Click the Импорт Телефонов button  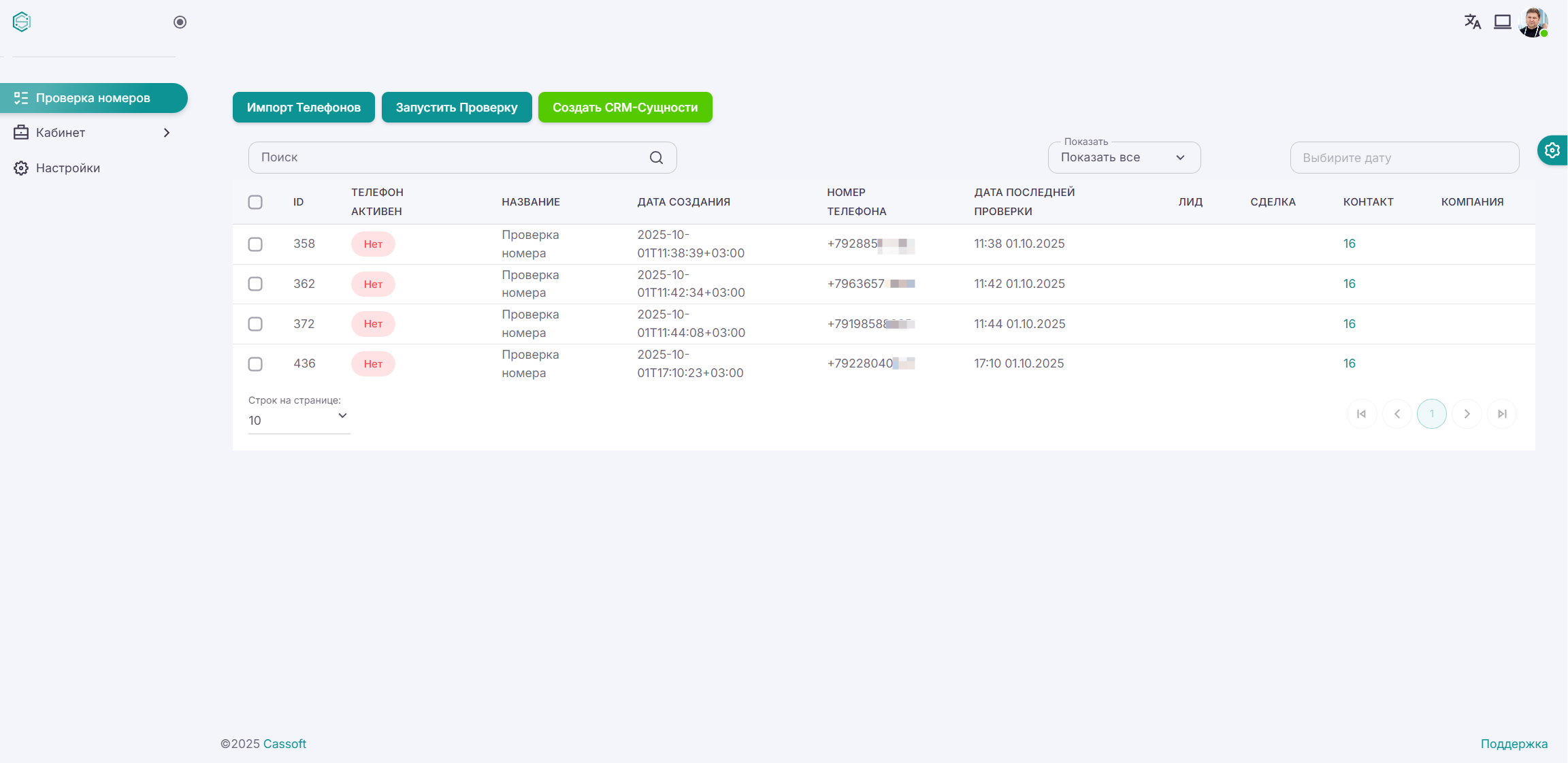click(304, 108)
